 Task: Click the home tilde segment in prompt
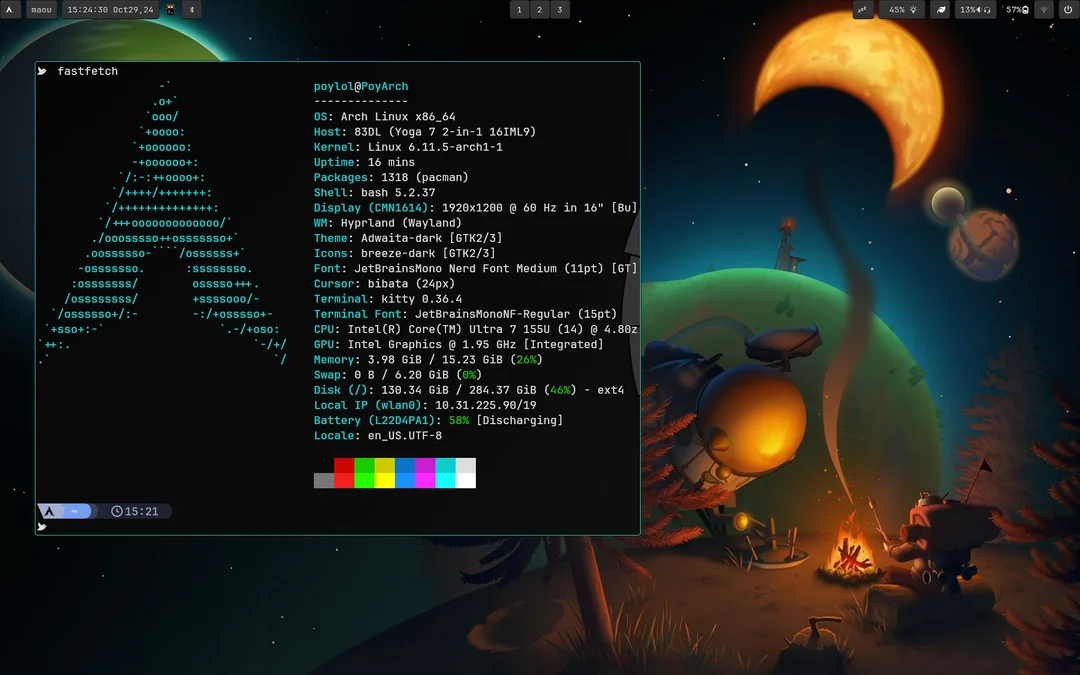(74, 511)
